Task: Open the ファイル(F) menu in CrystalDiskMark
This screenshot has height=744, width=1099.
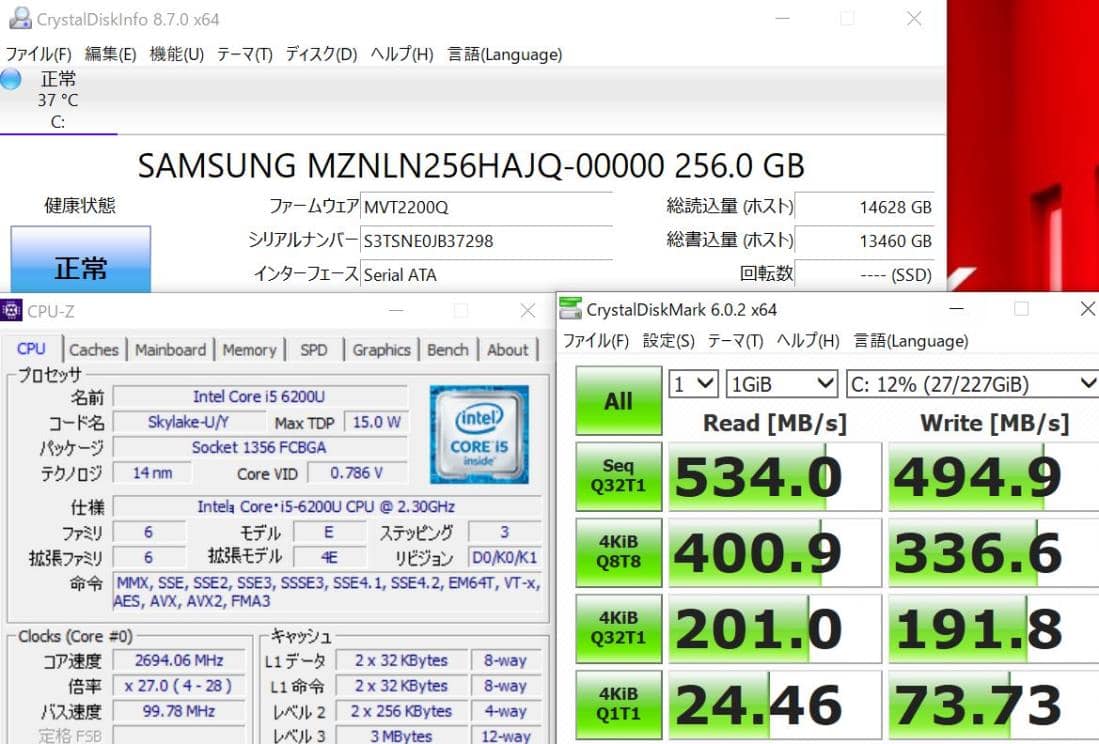Action: point(596,340)
